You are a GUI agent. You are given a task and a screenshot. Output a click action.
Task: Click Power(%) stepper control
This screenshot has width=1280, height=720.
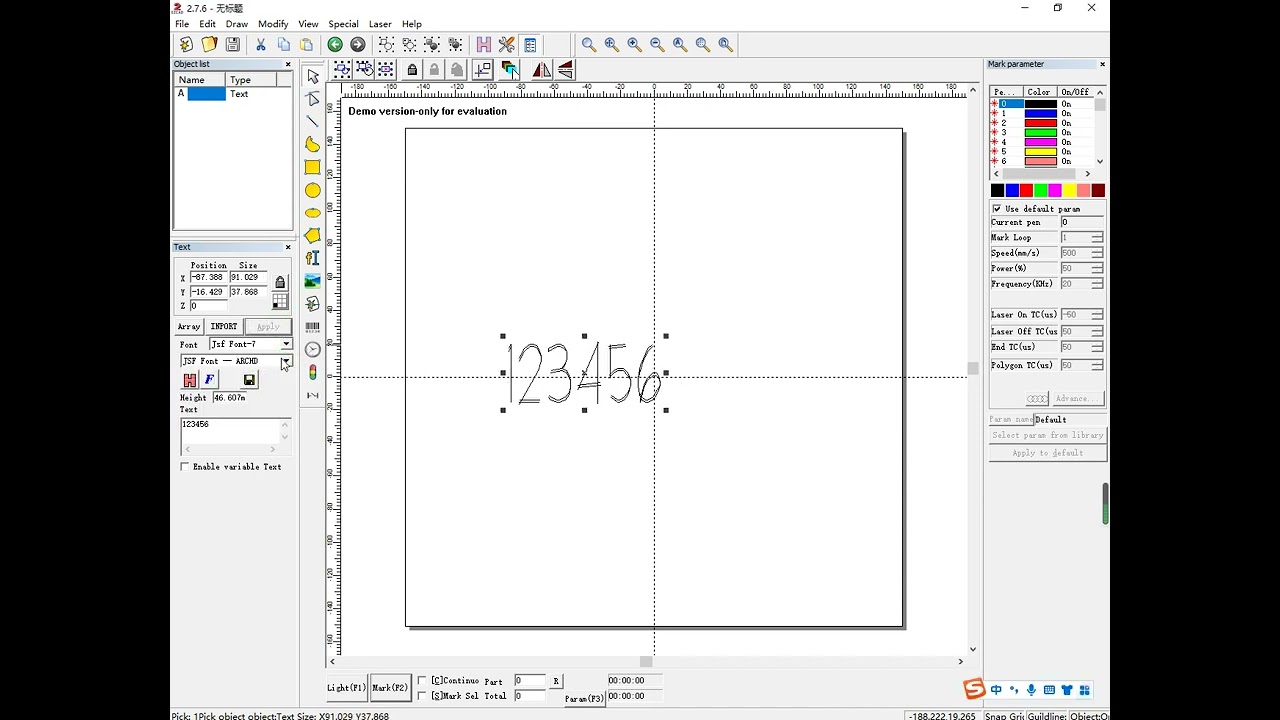coord(1097,269)
